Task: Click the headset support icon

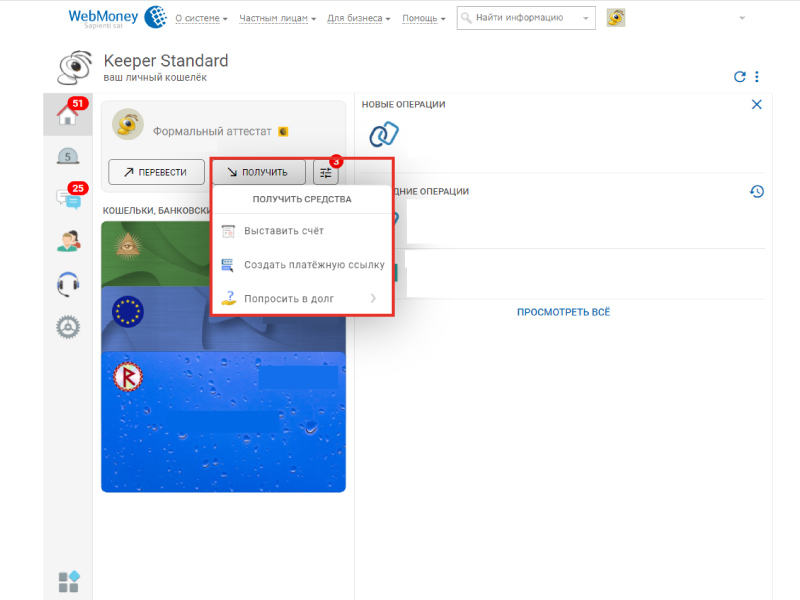Action: tap(67, 284)
